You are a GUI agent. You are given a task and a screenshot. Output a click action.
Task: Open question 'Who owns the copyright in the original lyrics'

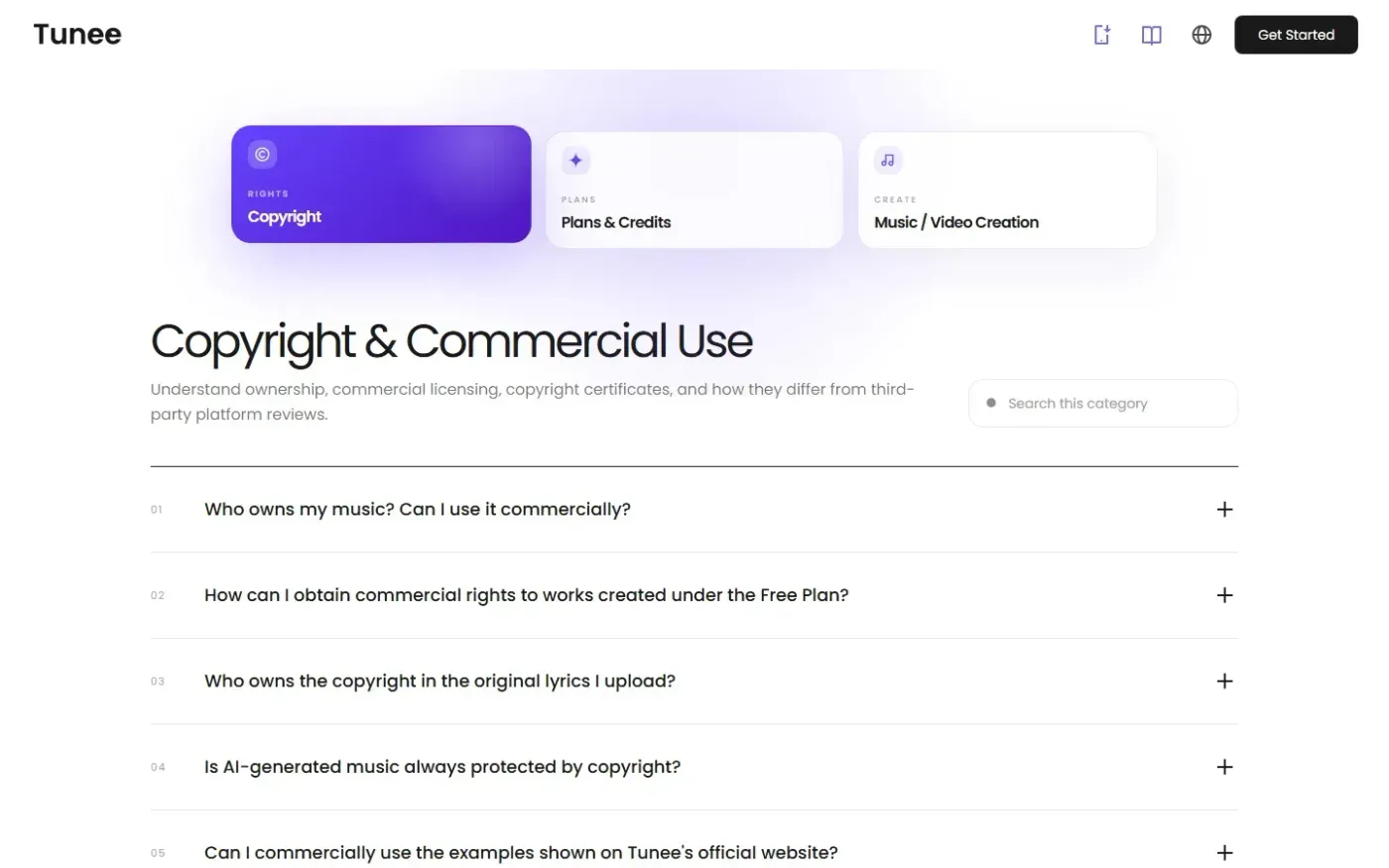coord(440,682)
